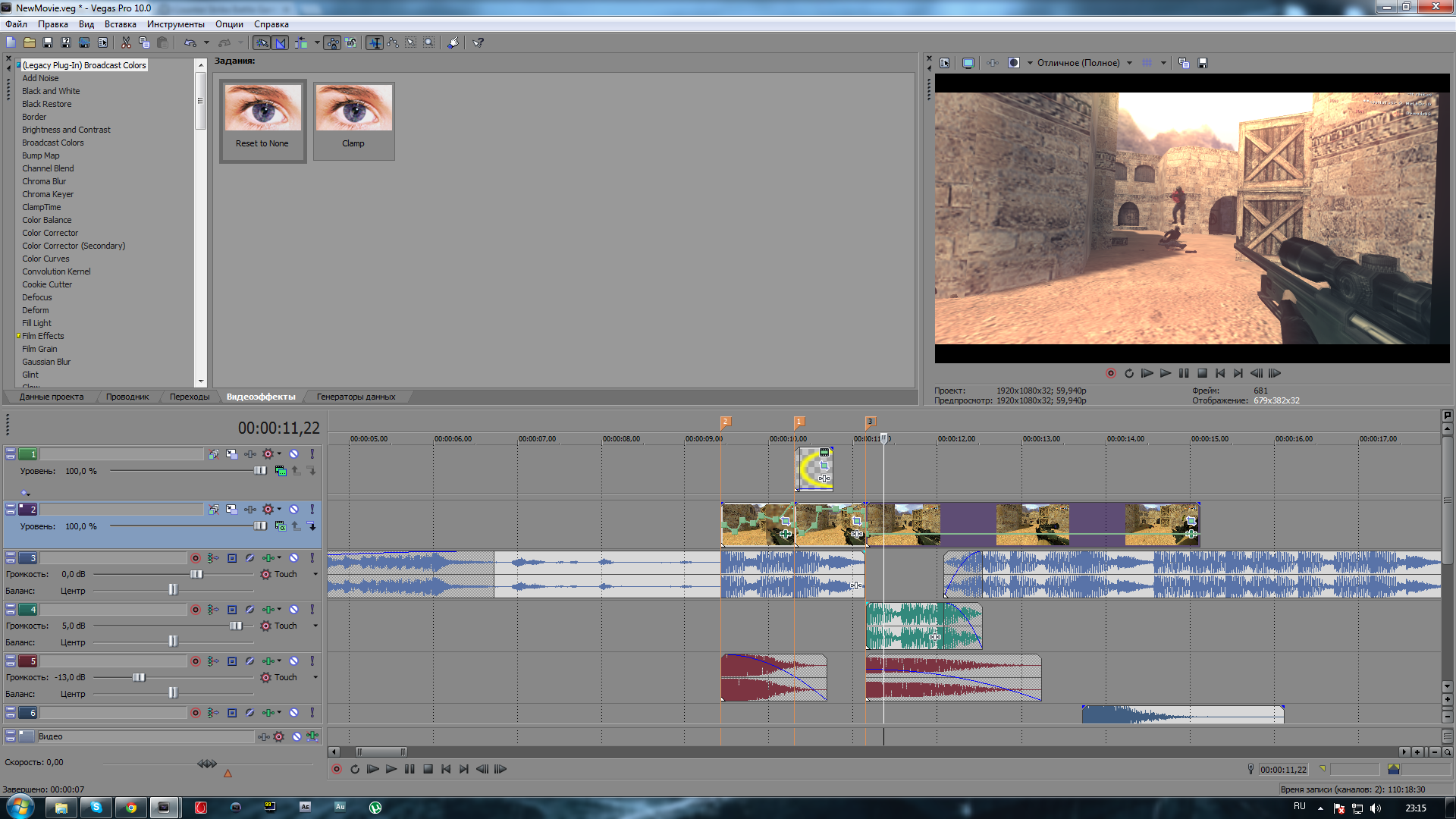Save the project with the floppy icon

pos(48,43)
